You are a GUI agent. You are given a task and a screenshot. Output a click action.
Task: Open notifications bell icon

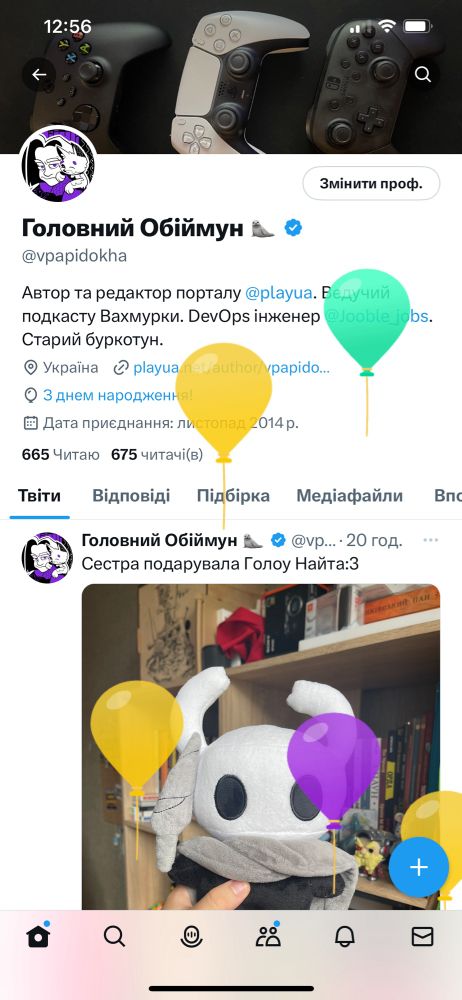click(345, 936)
